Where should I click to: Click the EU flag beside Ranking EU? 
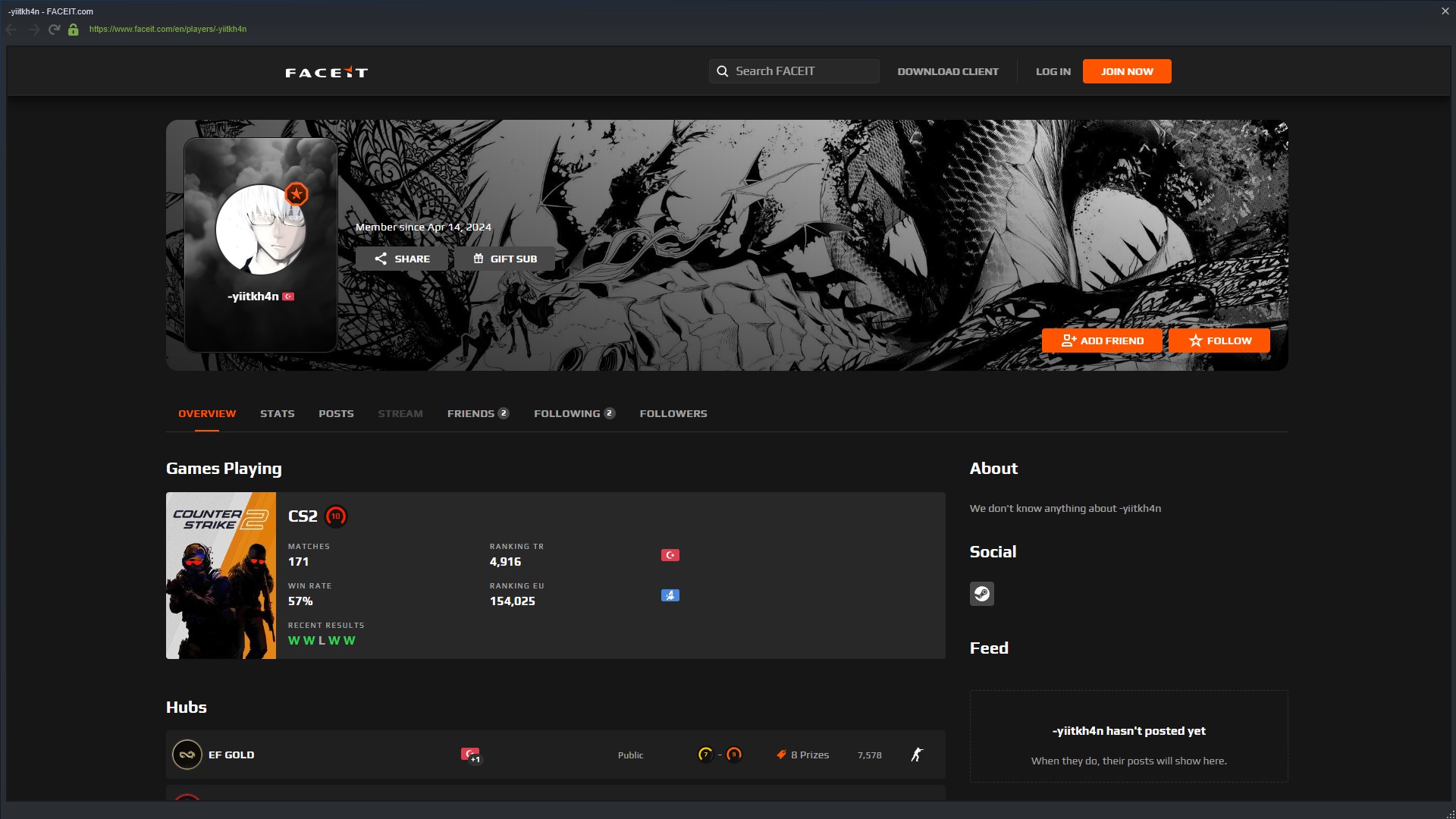point(670,595)
